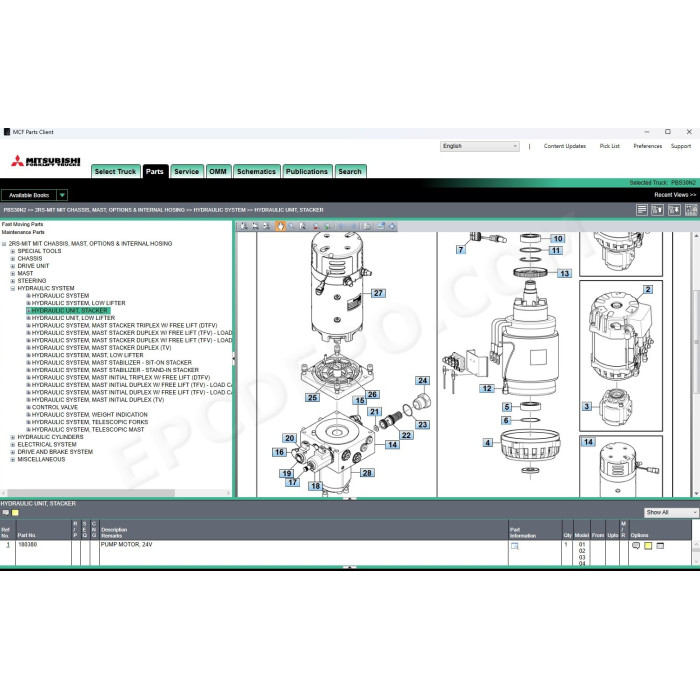
Task: Expand the MISCELLANEOUS tree node
Action: pos(12,459)
